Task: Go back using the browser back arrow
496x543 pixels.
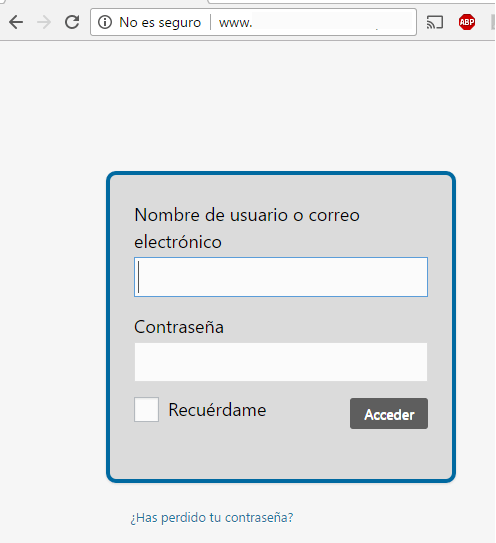Action: click(16, 23)
